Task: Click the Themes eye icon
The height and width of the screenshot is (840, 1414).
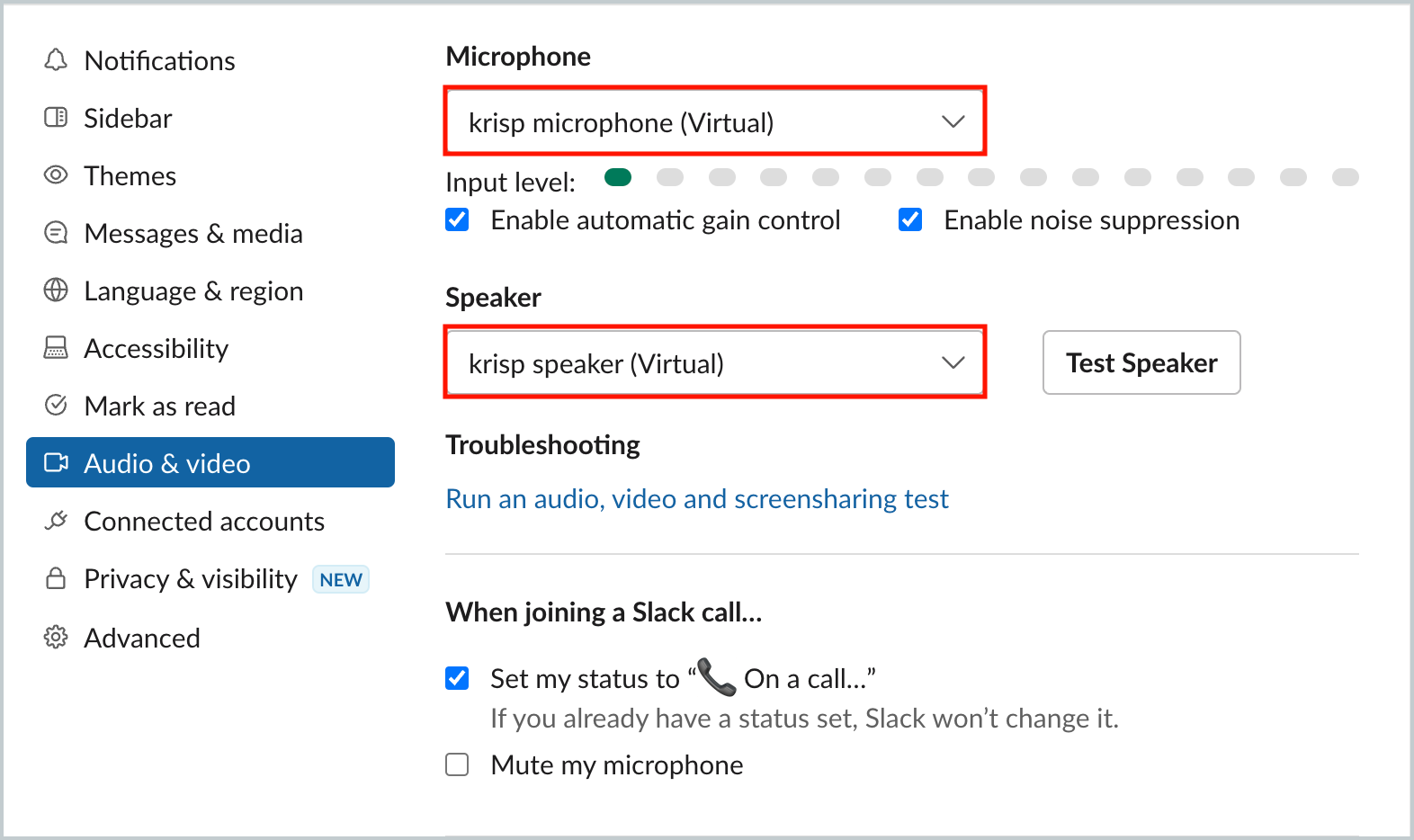Action: point(56,175)
